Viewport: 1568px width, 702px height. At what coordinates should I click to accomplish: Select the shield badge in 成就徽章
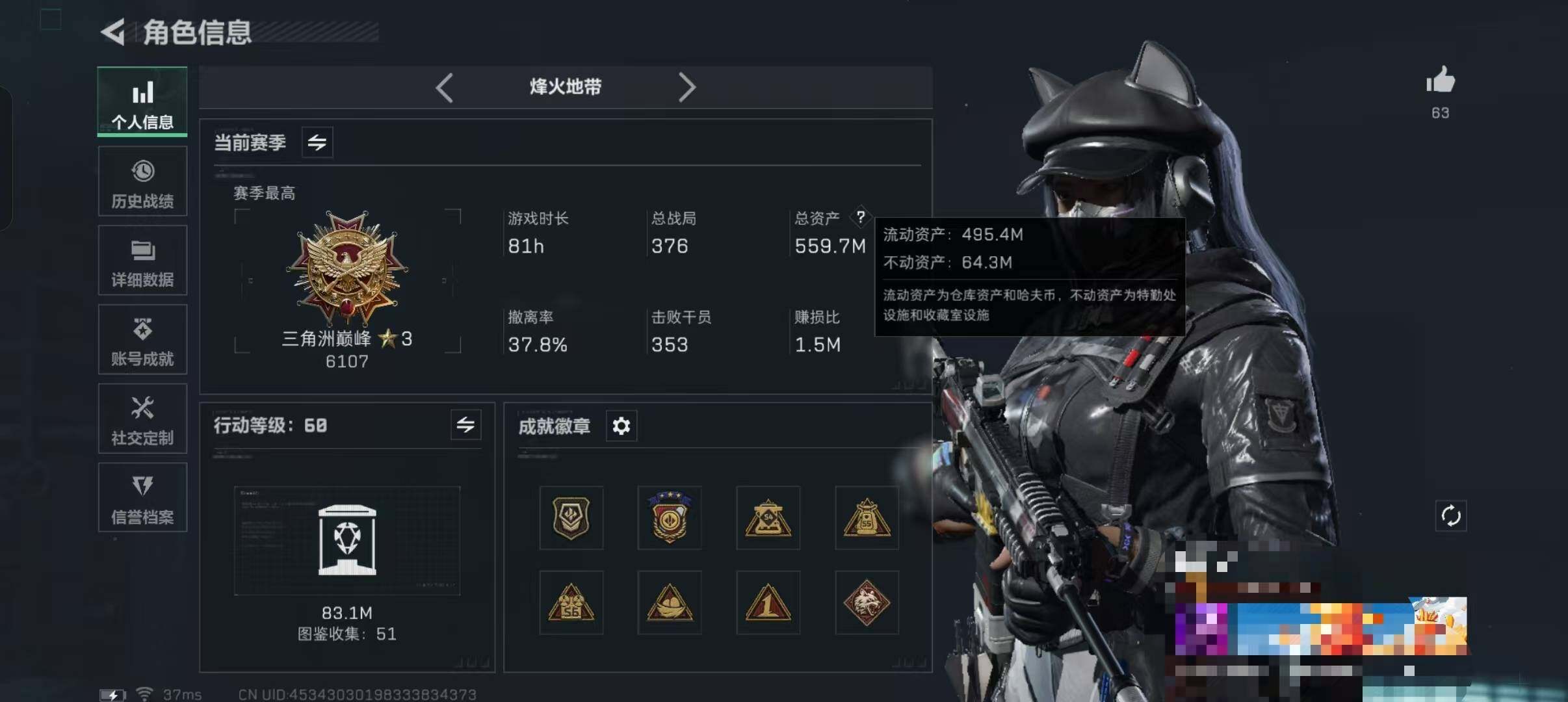[x=571, y=518]
